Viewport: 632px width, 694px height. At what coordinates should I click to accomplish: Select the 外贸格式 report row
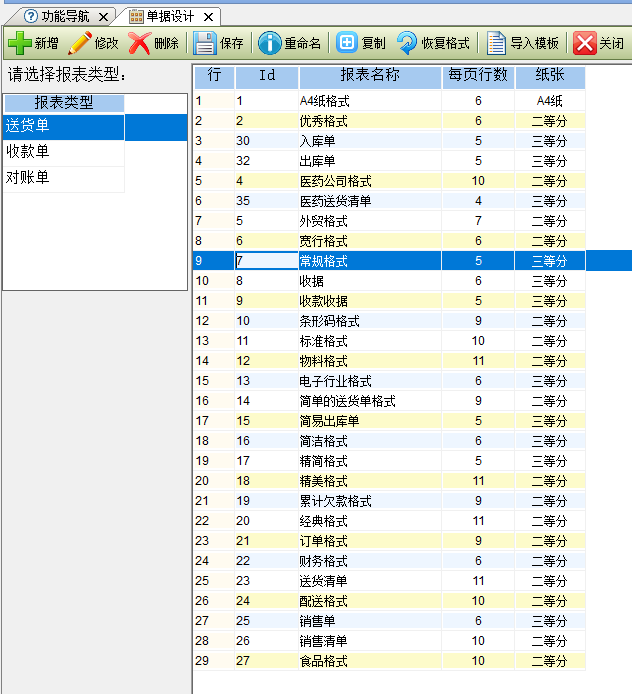[389, 221]
